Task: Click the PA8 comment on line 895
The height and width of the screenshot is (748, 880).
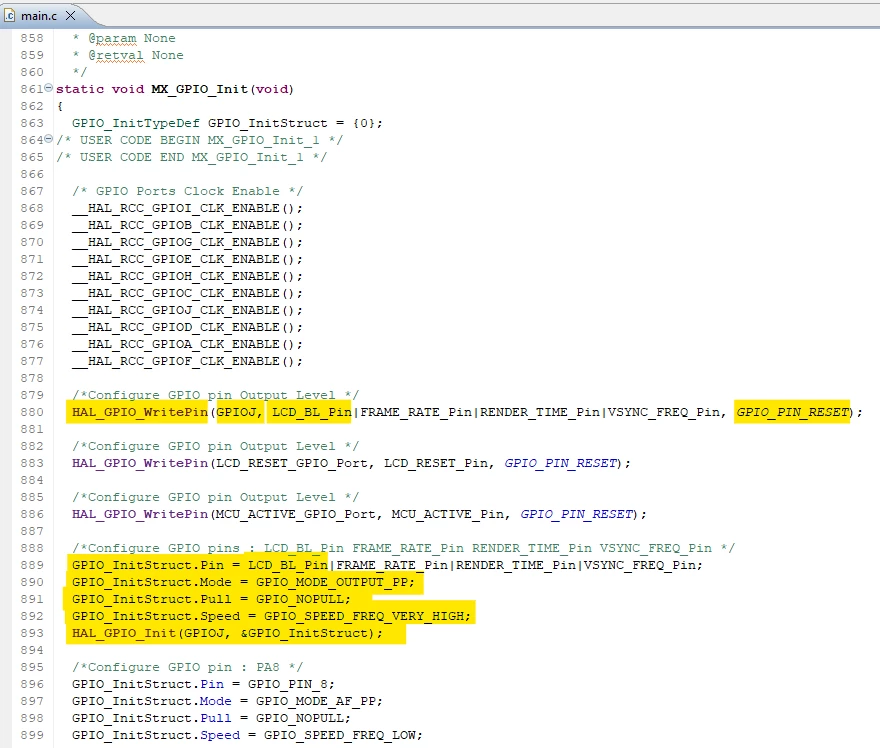Action: click(x=187, y=667)
